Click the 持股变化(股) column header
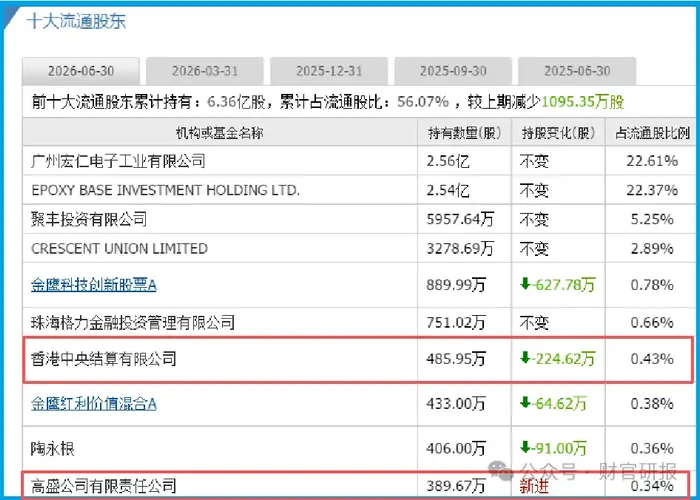 (x=558, y=133)
